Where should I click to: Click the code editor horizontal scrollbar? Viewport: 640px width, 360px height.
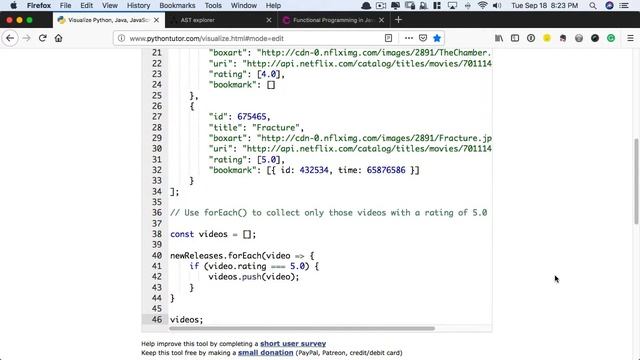pyautogui.click(x=302, y=328)
